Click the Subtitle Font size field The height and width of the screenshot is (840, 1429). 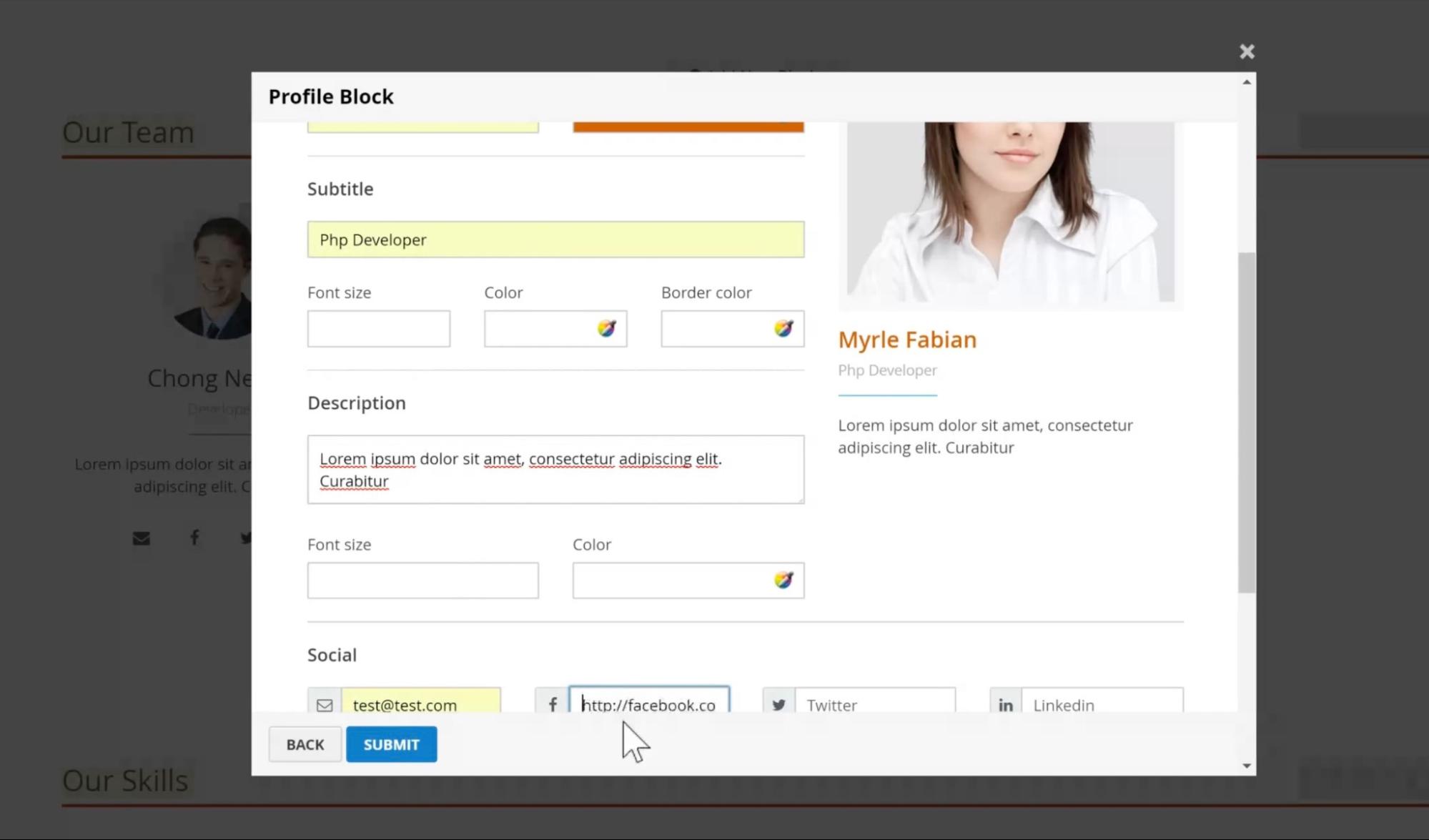(378, 329)
